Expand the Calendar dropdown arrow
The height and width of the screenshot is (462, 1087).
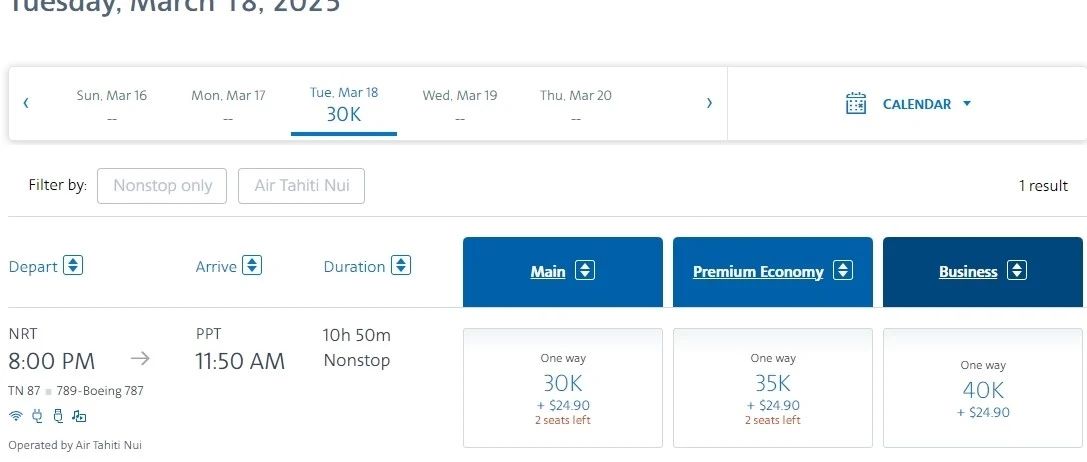coord(967,103)
